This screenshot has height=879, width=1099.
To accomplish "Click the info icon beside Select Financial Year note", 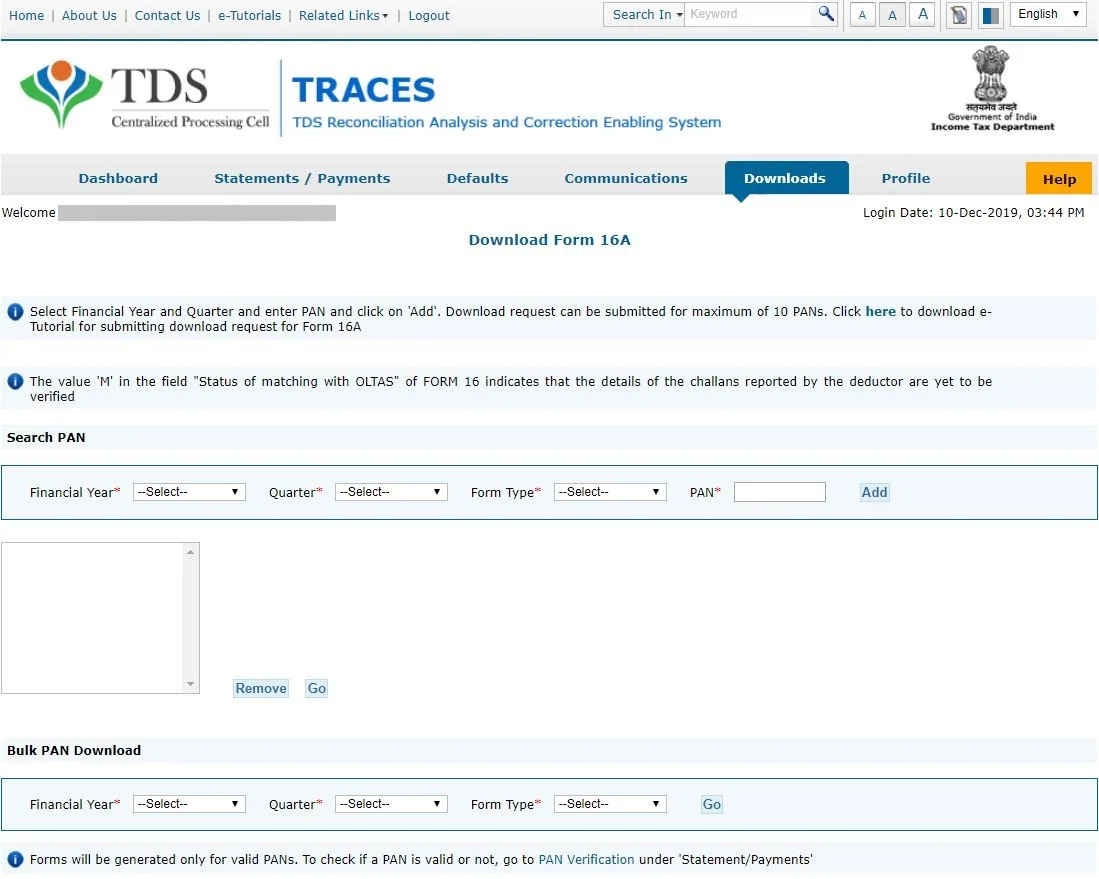I will (x=15, y=312).
